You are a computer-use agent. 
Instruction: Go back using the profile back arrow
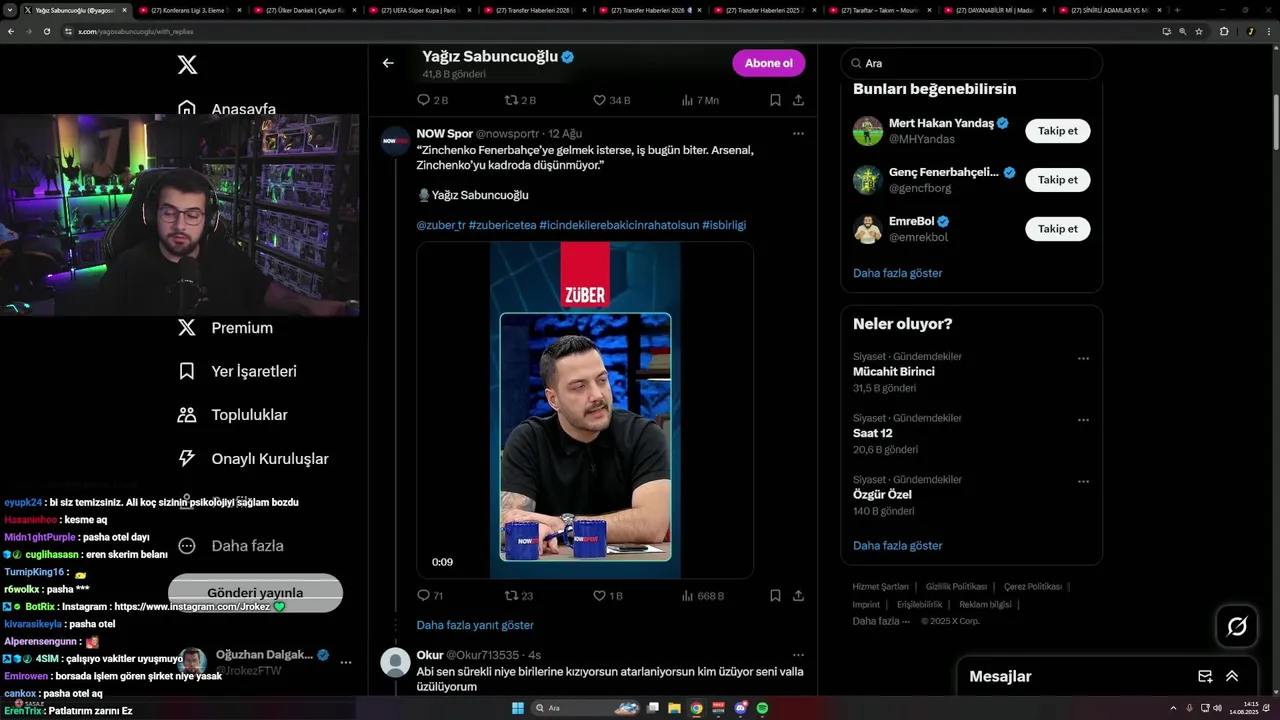(x=388, y=63)
